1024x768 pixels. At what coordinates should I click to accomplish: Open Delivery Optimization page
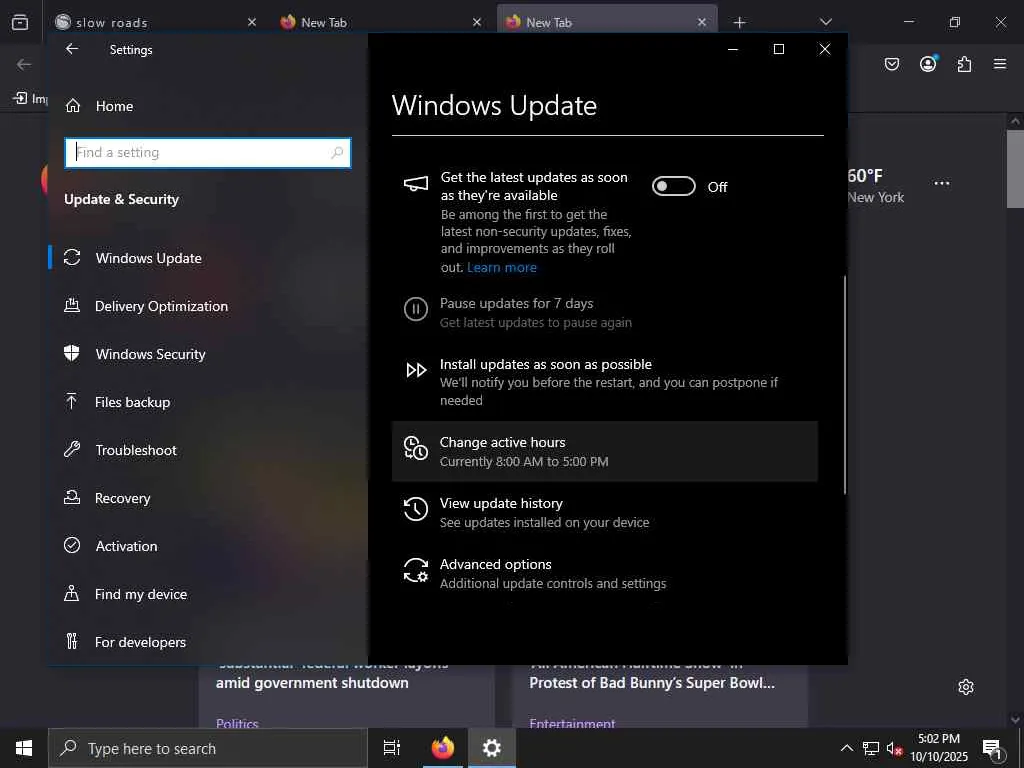(x=208, y=306)
